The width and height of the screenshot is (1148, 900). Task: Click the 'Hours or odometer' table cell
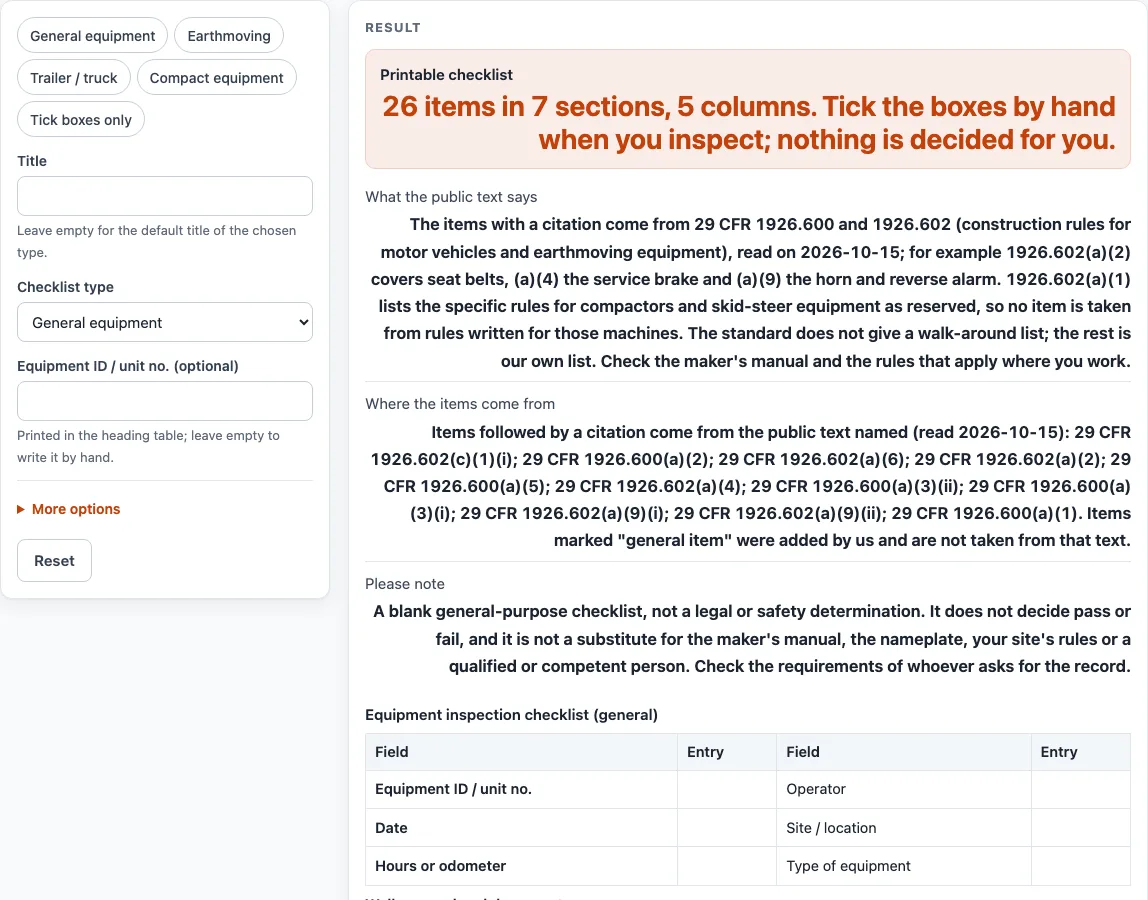[x=521, y=866]
